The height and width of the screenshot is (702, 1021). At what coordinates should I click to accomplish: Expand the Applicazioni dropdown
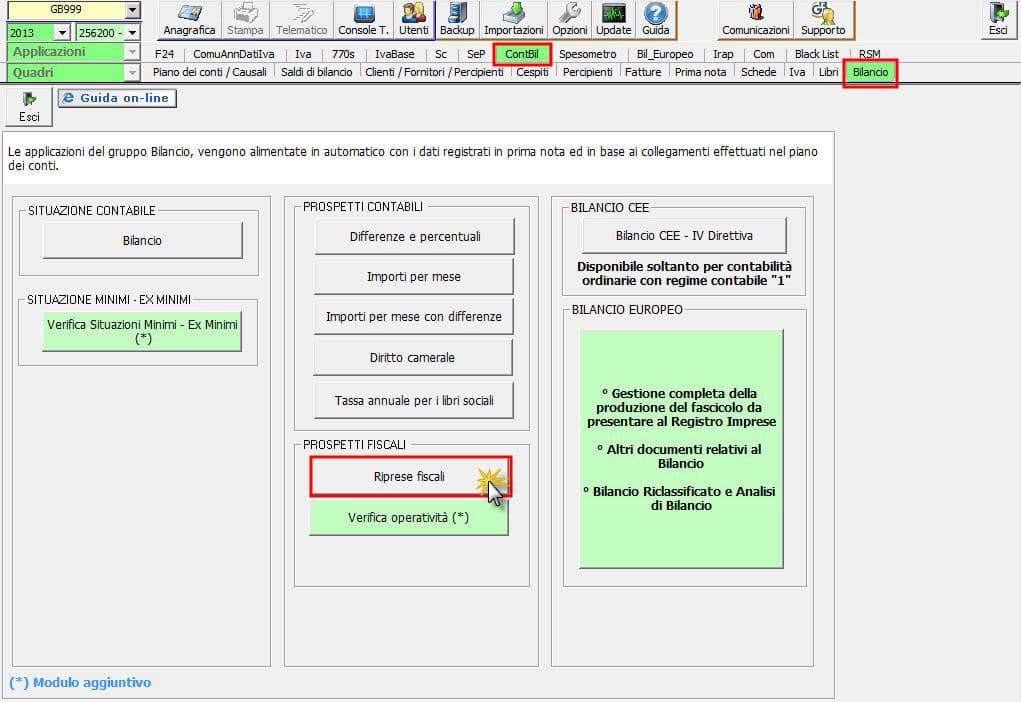[132, 52]
